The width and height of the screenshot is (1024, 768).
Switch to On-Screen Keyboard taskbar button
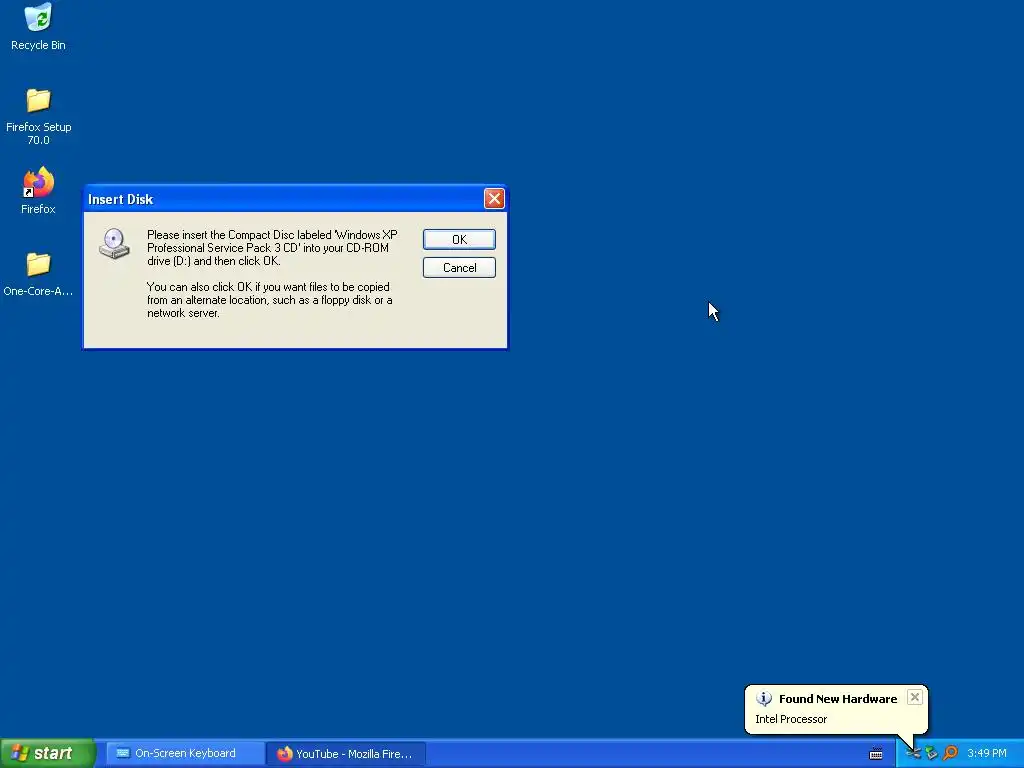pyautogui.click(x=184, y=753)
